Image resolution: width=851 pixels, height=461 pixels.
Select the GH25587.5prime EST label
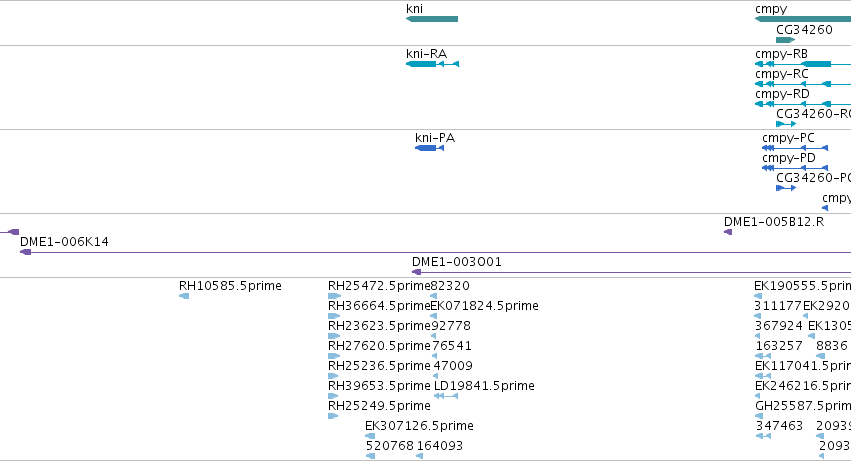click(x=803, y=406)
